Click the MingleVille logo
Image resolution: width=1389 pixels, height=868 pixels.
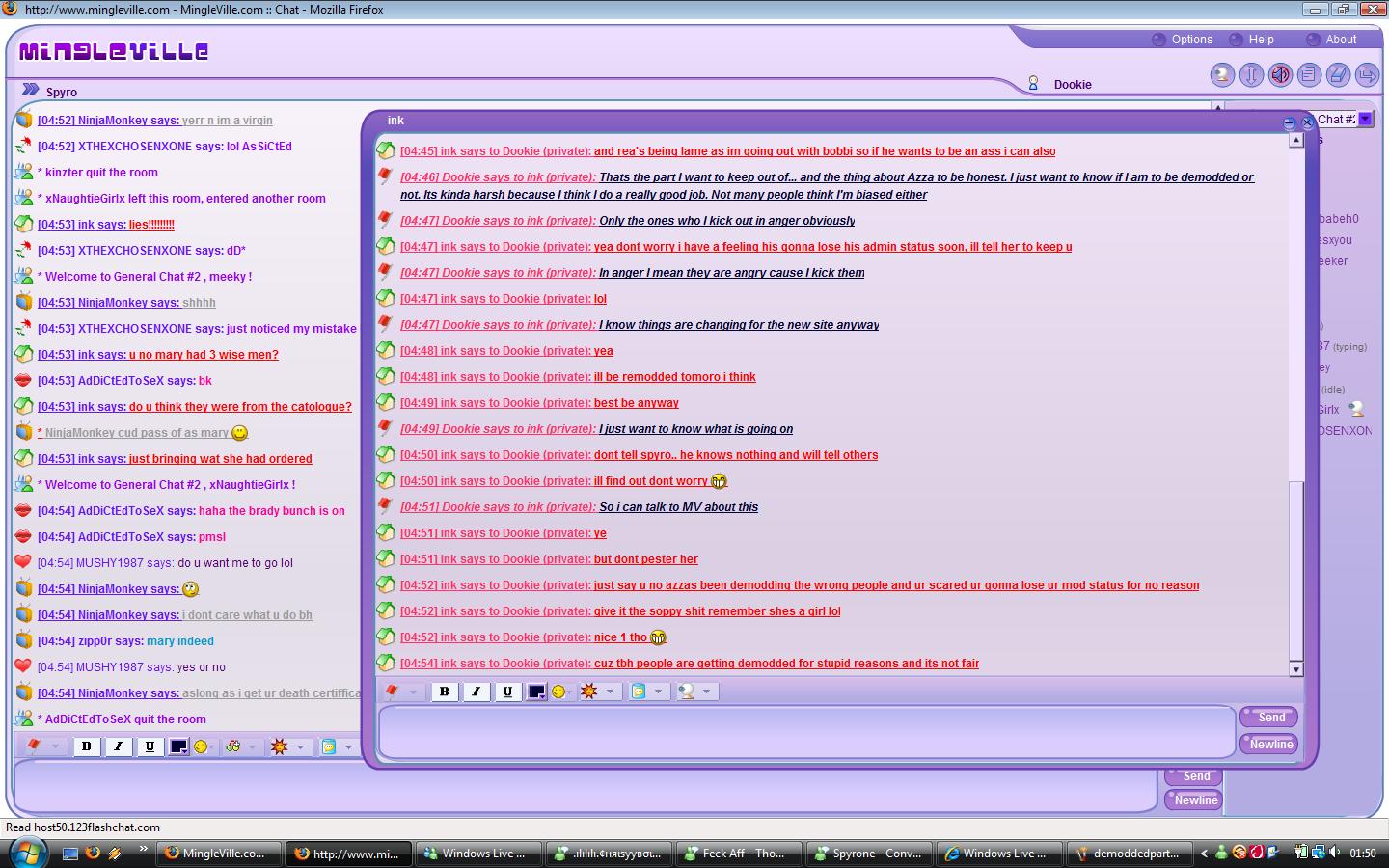114,51
